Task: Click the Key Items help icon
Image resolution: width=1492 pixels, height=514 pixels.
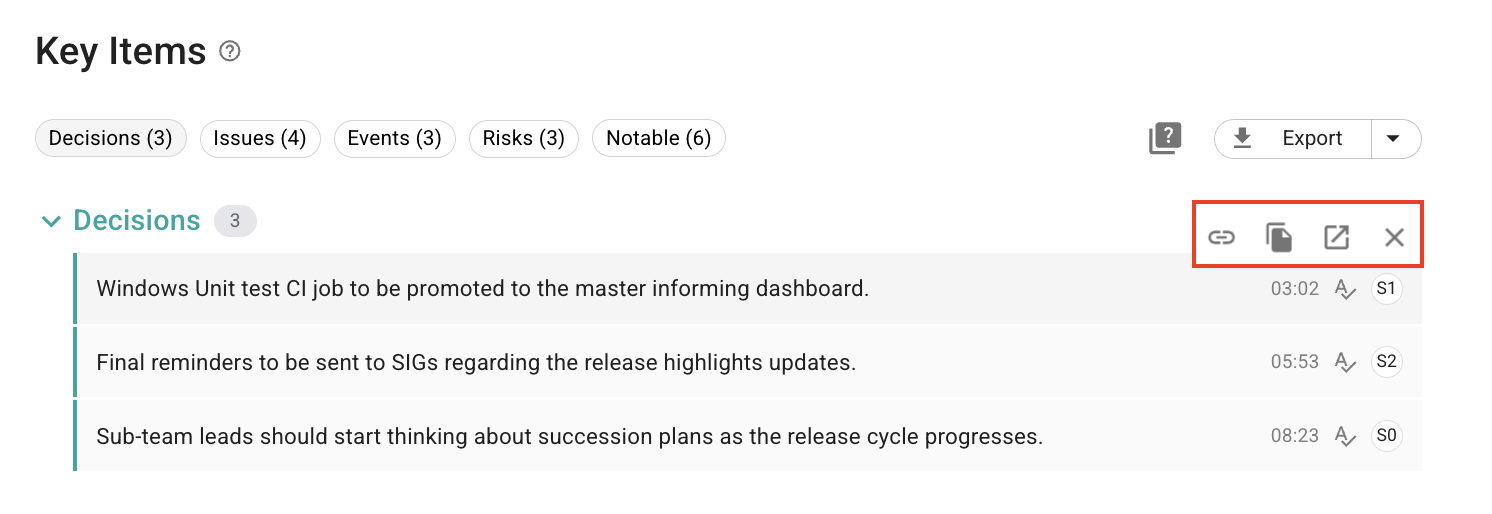Action: point(230,51)
